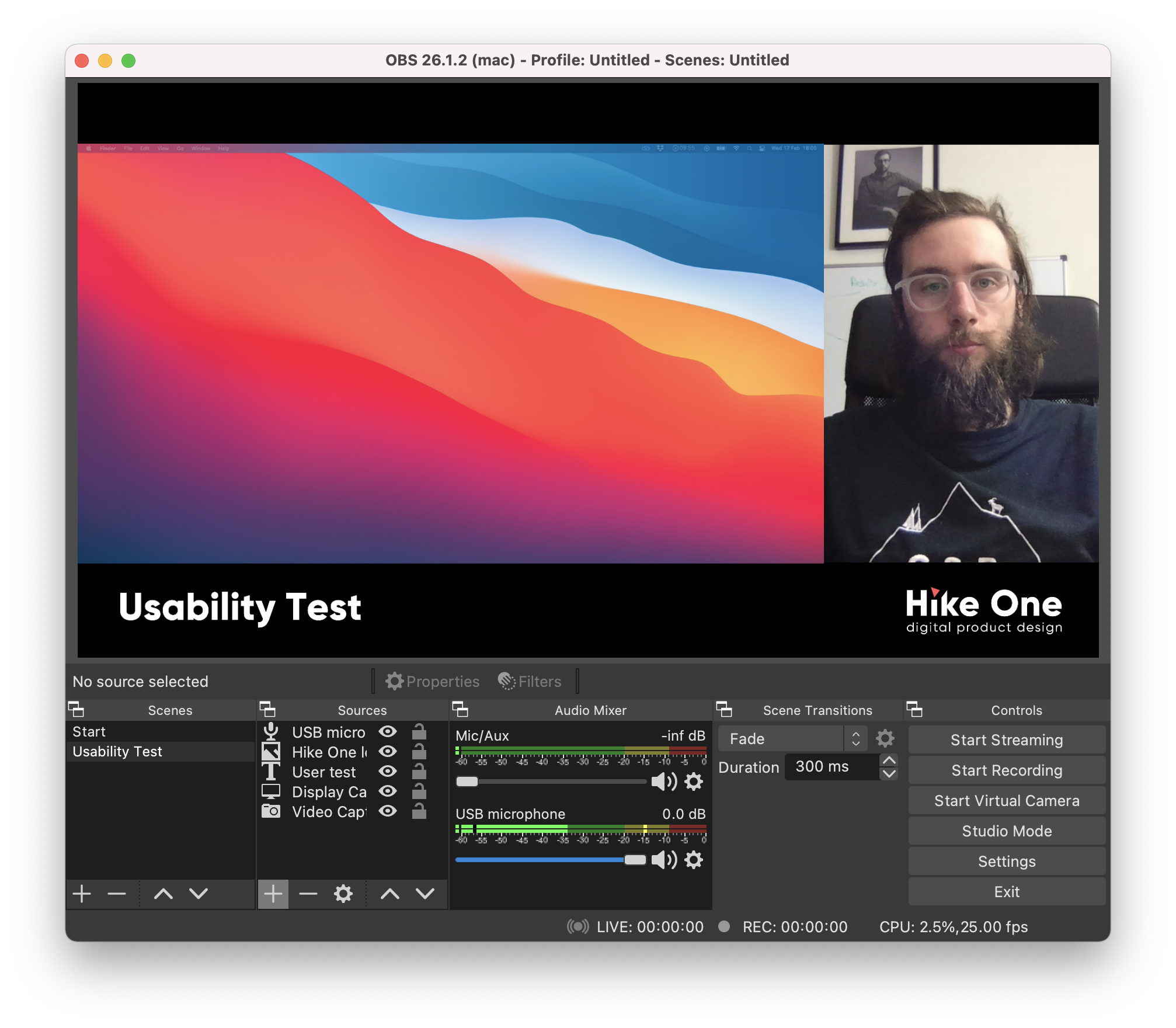Select the Video Capture source

(329, 812)
